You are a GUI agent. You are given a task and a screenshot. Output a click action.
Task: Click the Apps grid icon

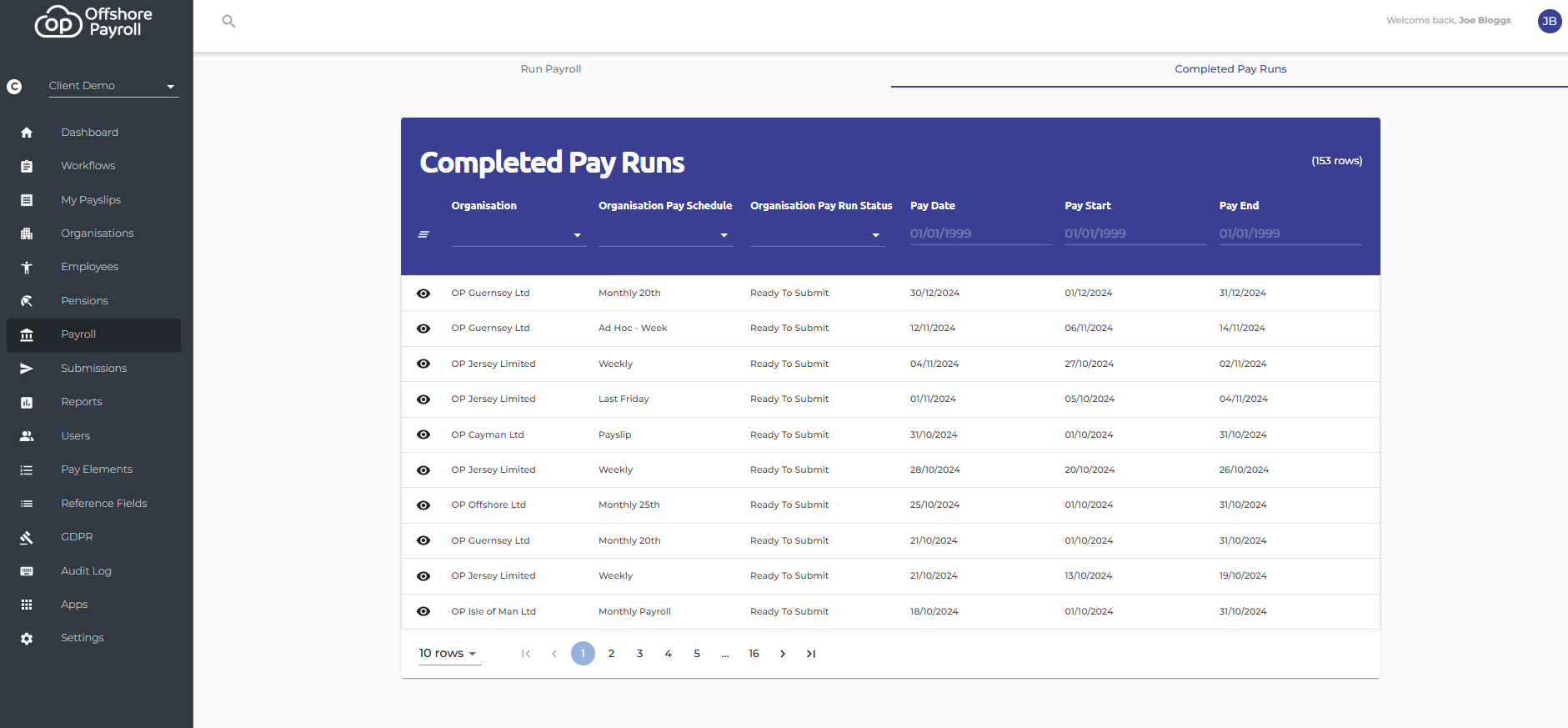click(27, 605)
